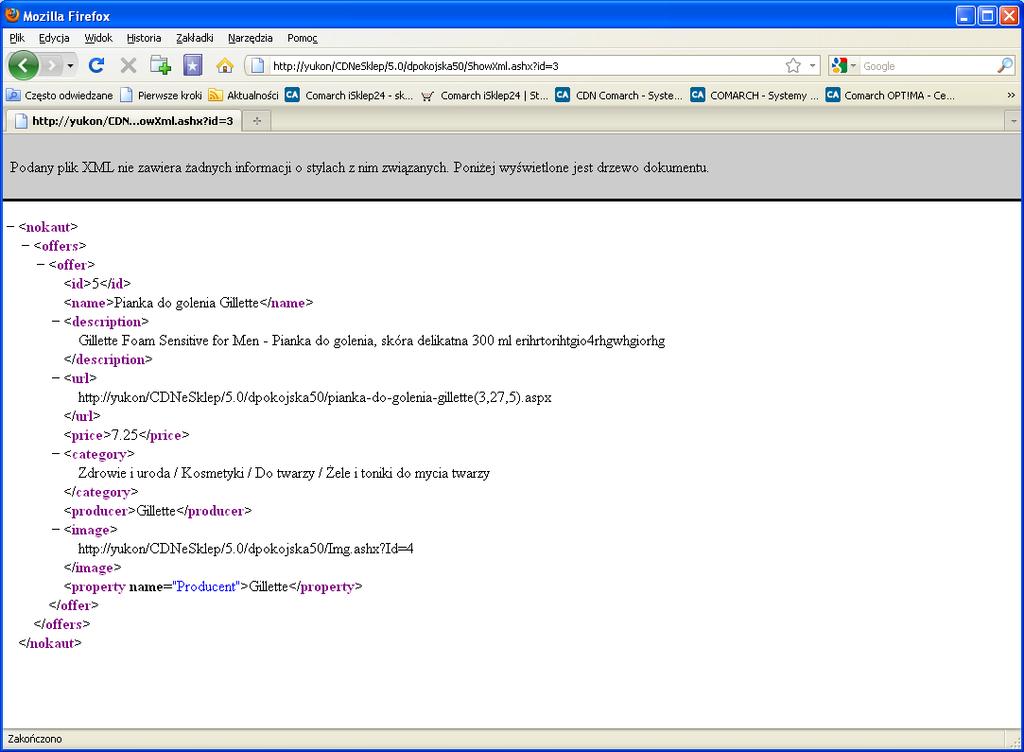Open the Comarch iSklep24 - sk... bookmark

coord(349,95)
